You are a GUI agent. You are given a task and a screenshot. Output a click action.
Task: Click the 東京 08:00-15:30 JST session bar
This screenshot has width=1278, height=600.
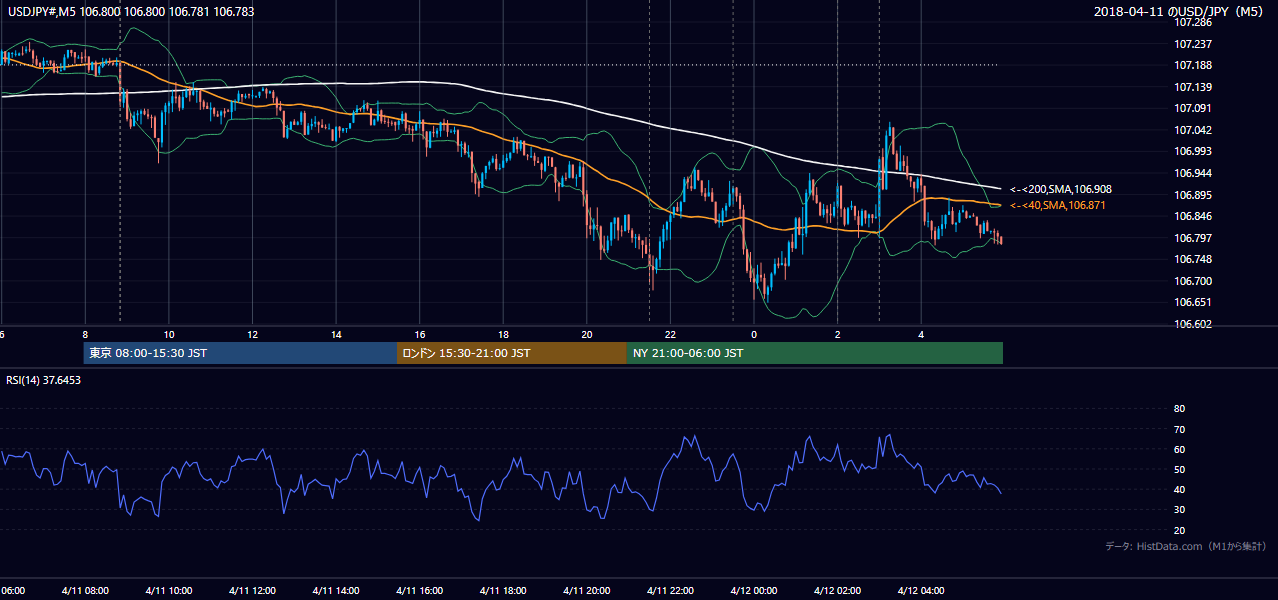pos(240,353)
